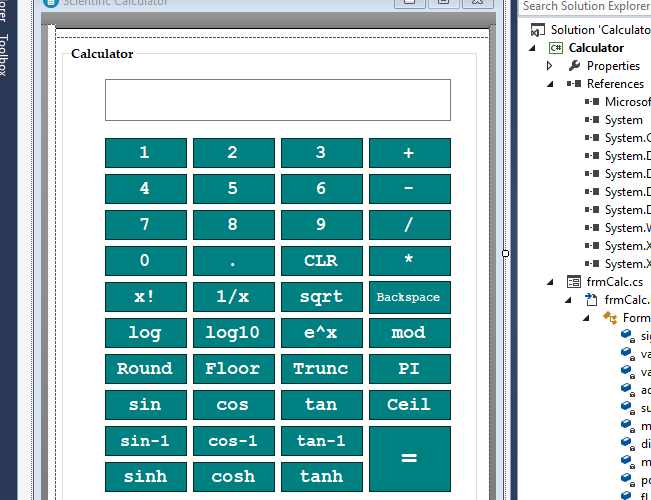Select the cos-1 inverse button
651x500 pixels.
click(x=234, y=441)
